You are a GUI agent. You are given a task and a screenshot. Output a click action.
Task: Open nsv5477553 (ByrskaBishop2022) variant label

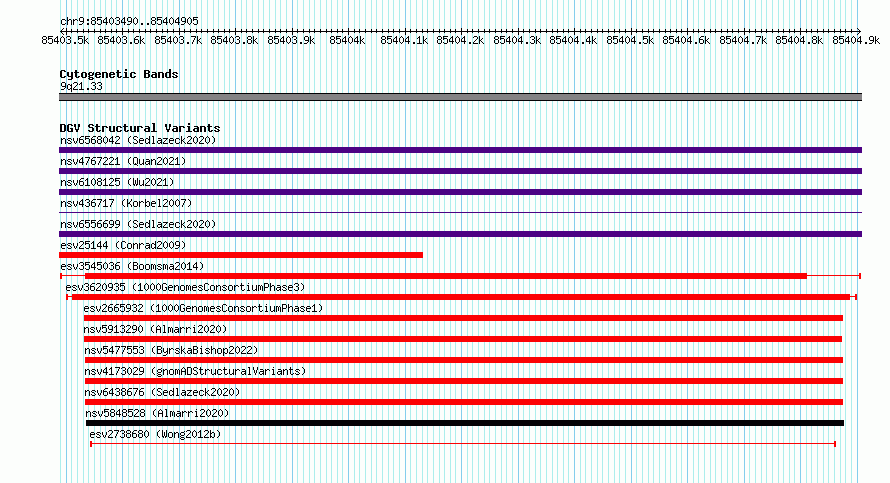coord(171,350)
